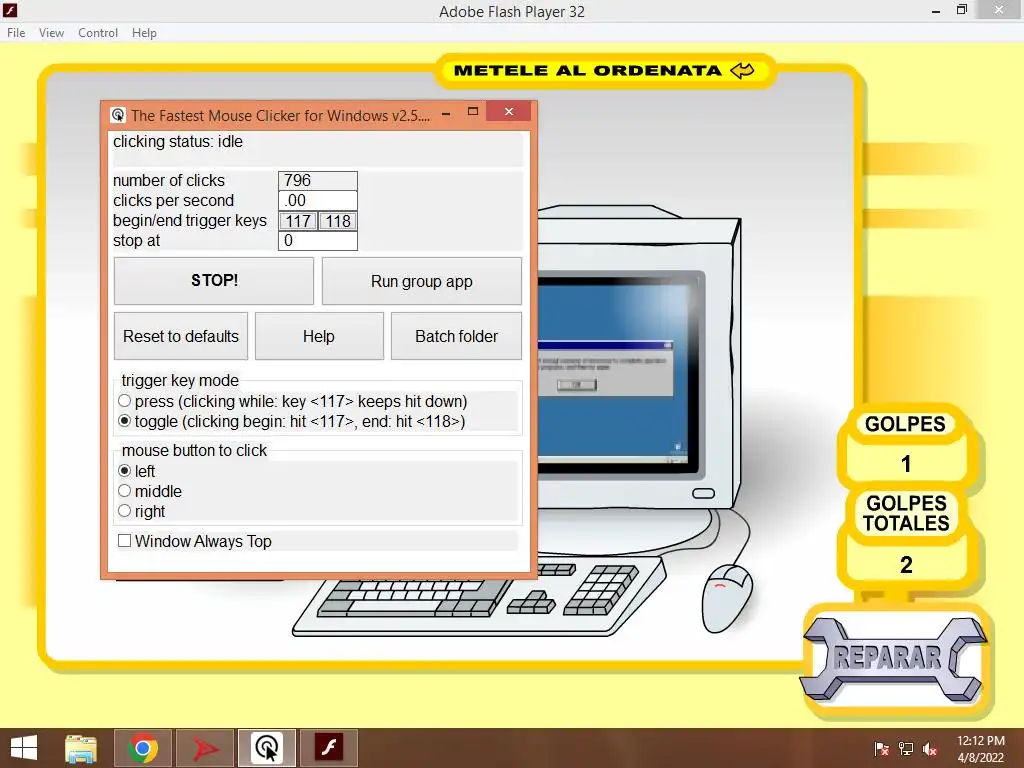Open the Help menu in Flash Player
This screenshot has height=768, width=1024.
144,33
